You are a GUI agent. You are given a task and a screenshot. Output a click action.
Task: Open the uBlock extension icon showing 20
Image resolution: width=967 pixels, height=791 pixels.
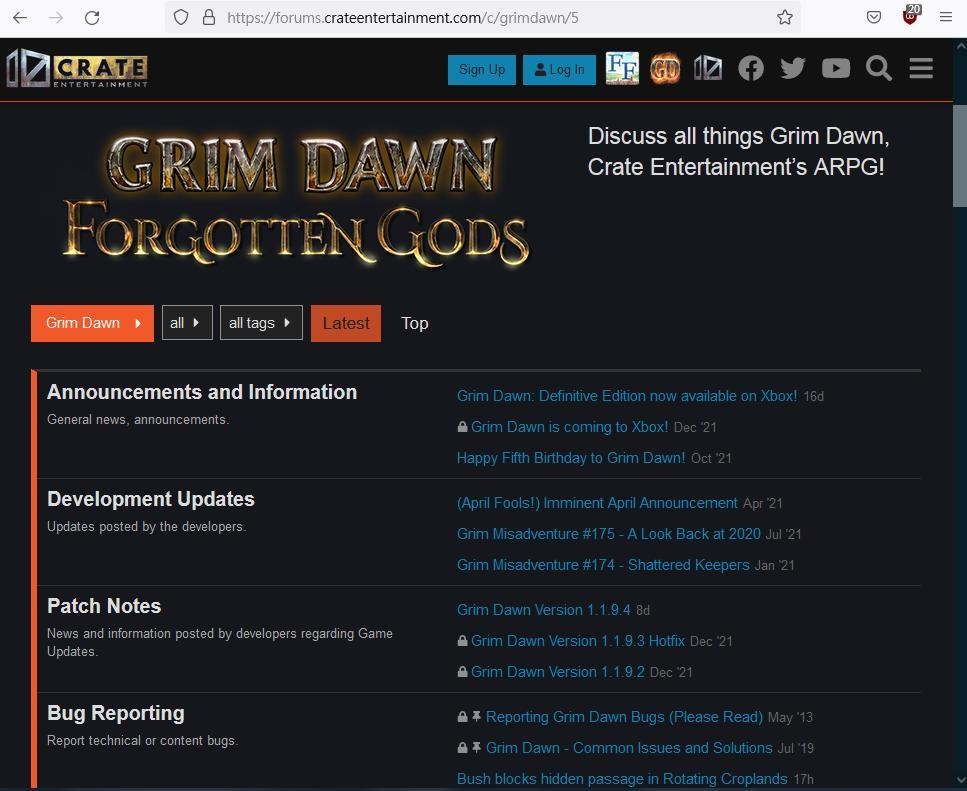click(910, 15)
